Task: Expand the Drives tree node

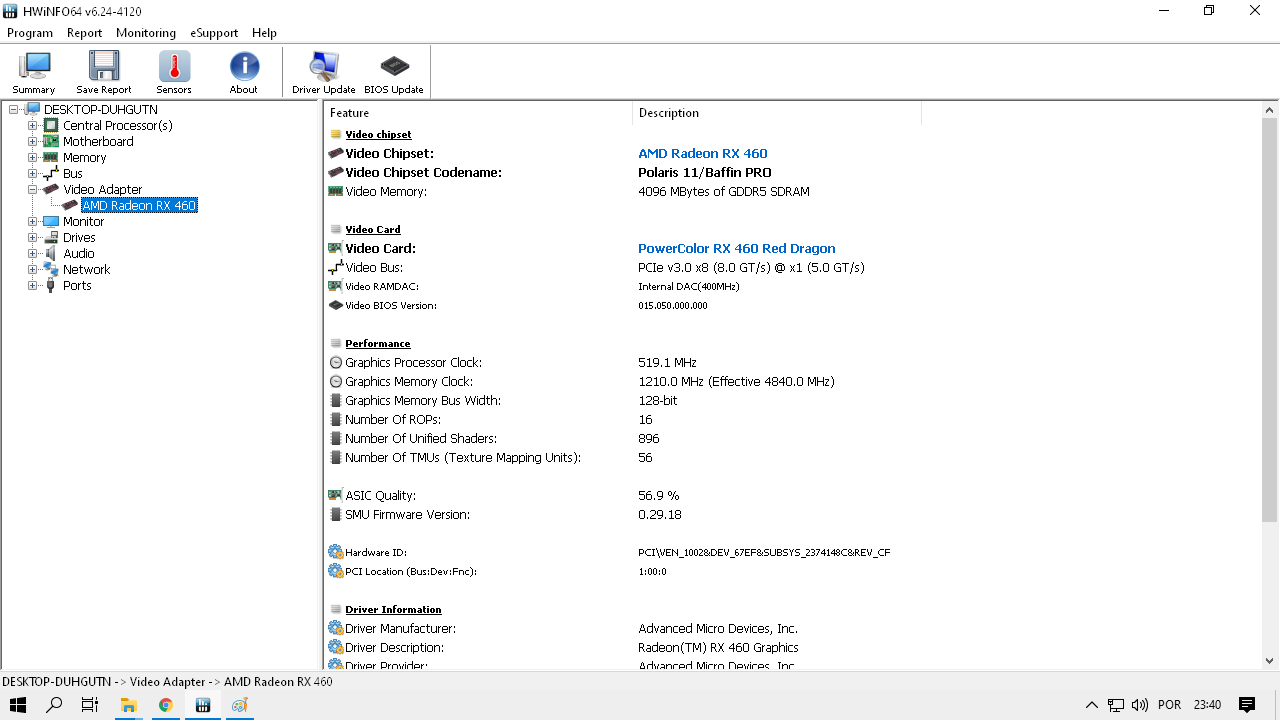Action: [33, 238]
